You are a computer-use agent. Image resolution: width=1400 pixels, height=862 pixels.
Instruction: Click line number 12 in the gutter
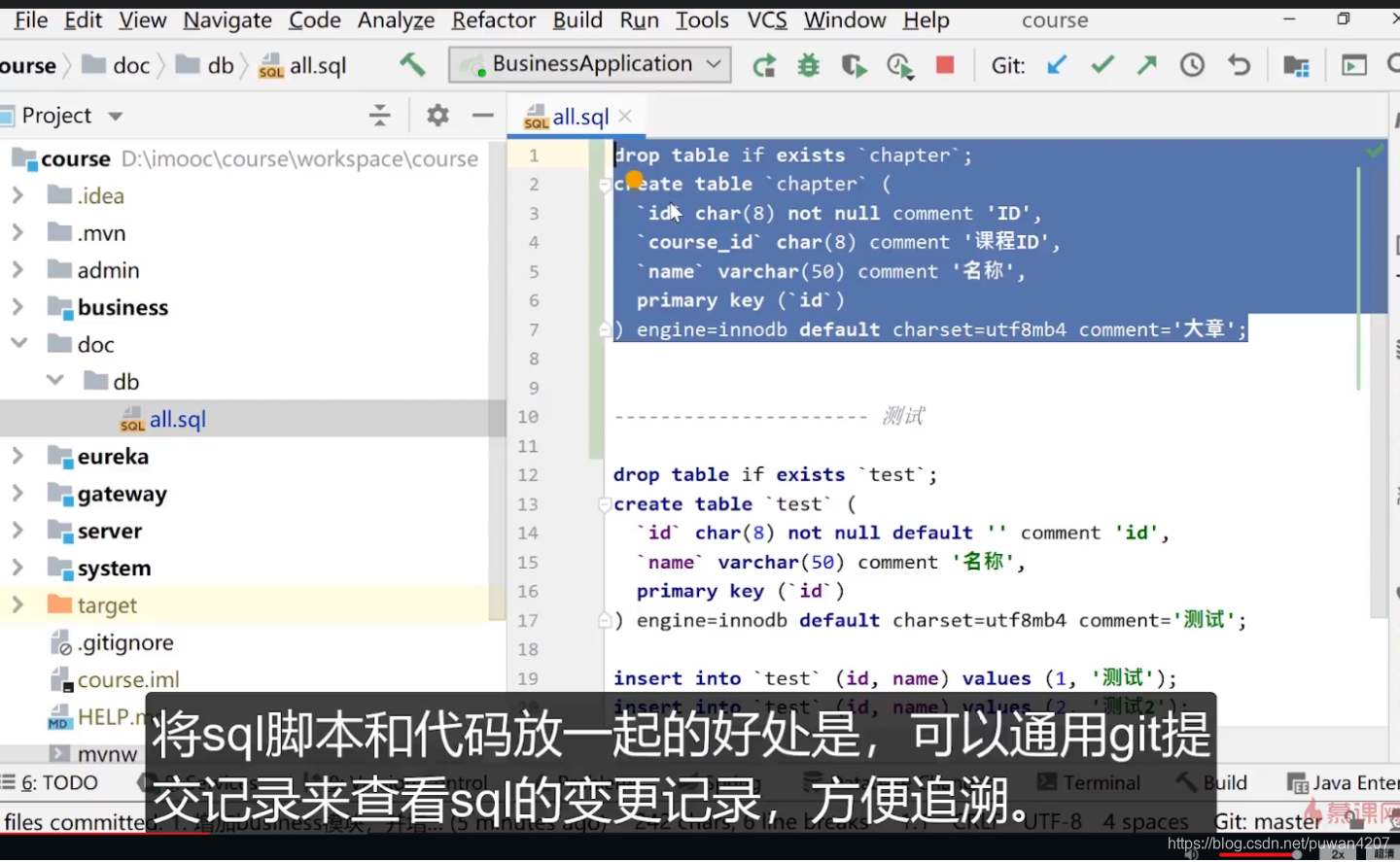(527, 475)
